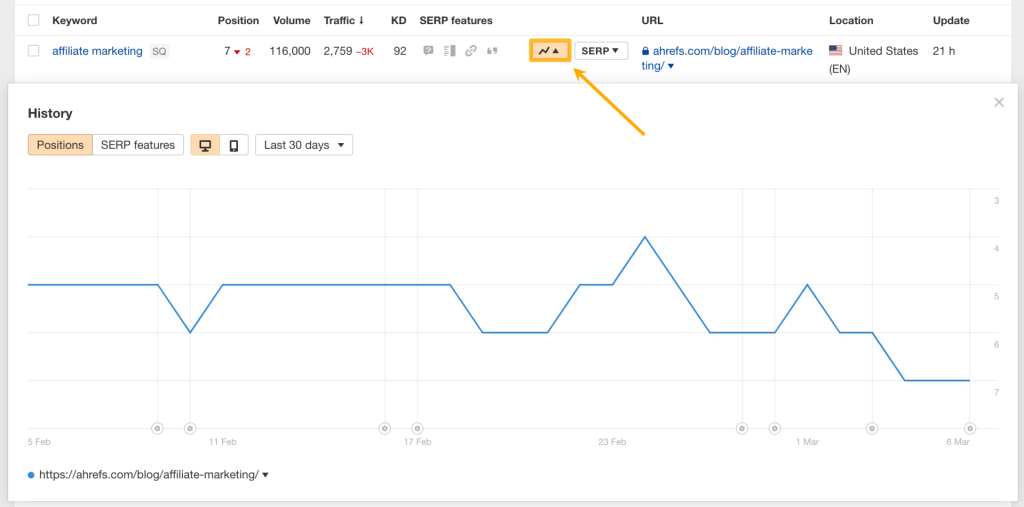Click the sitelinks chain icon in SERP features
The height and width of the screenshot is (507, 1024).
coord(471,51)
